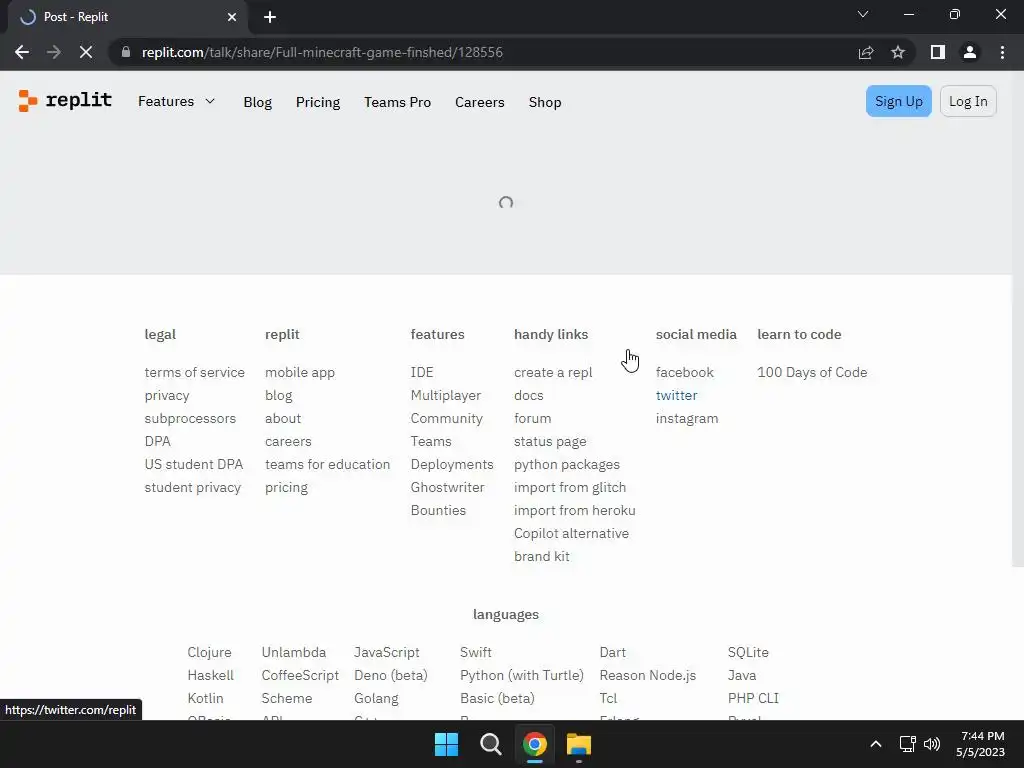Open the instagram social link
The image size is (1024, 768).
[x=687, y=419]
